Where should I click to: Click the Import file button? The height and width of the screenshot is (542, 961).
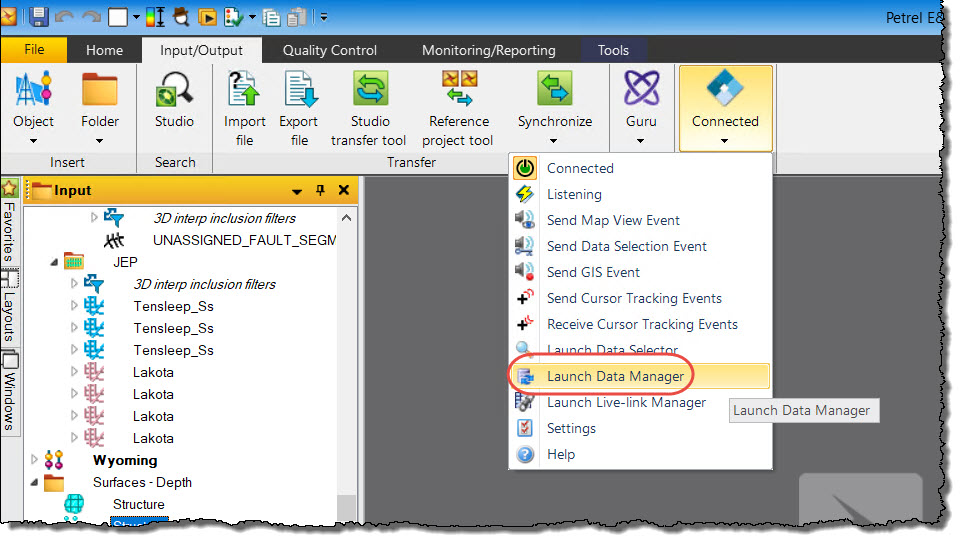pos(245,109)
